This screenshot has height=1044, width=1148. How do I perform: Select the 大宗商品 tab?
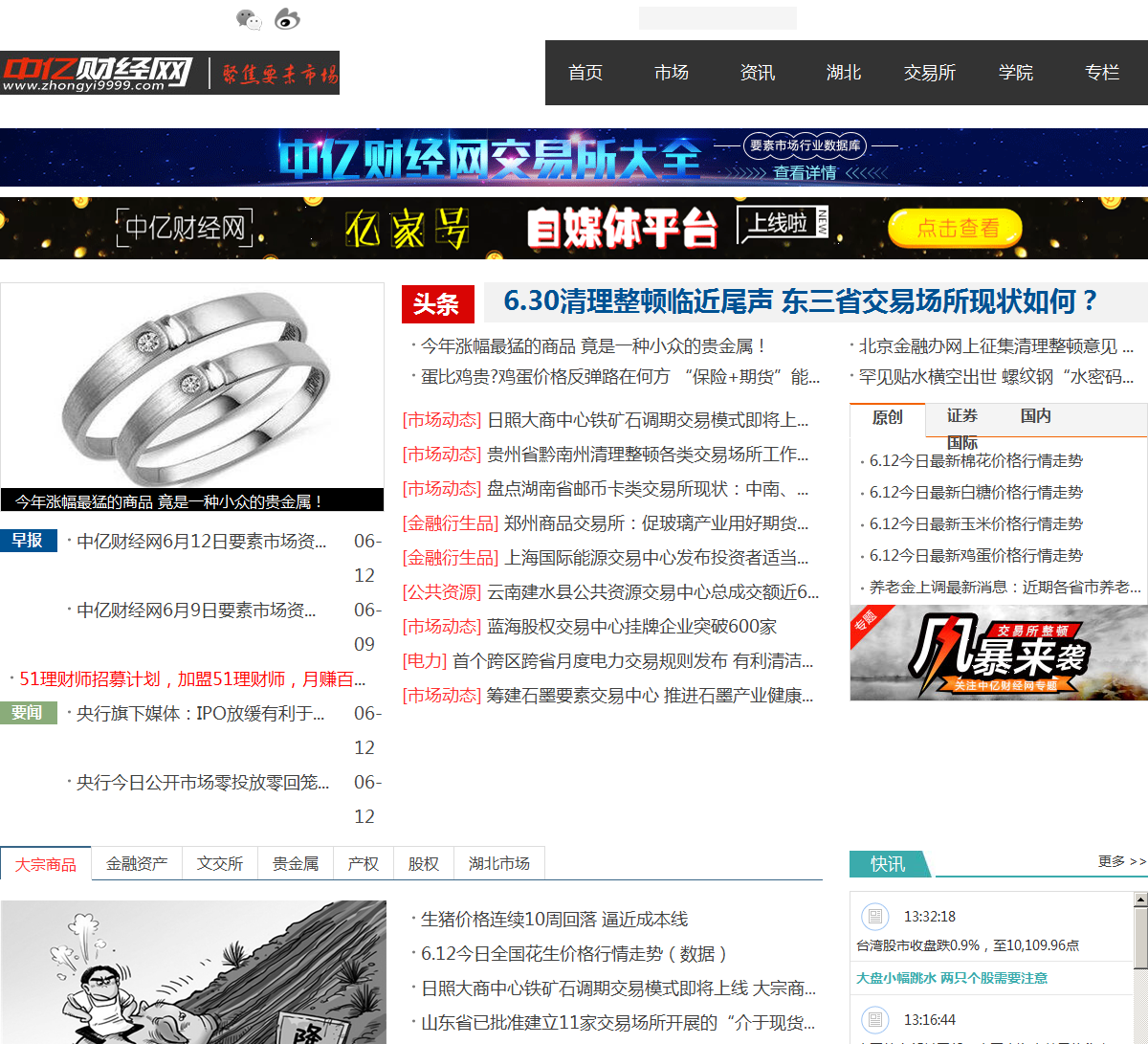coord(46,864)
